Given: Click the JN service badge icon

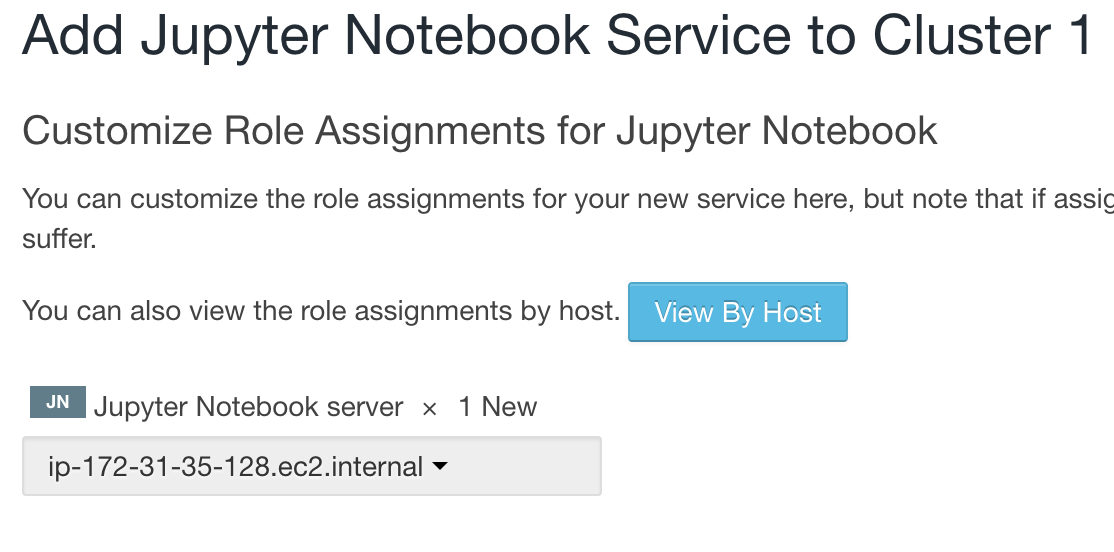Looking at the screenshot, I should click(x=58, y=402).
